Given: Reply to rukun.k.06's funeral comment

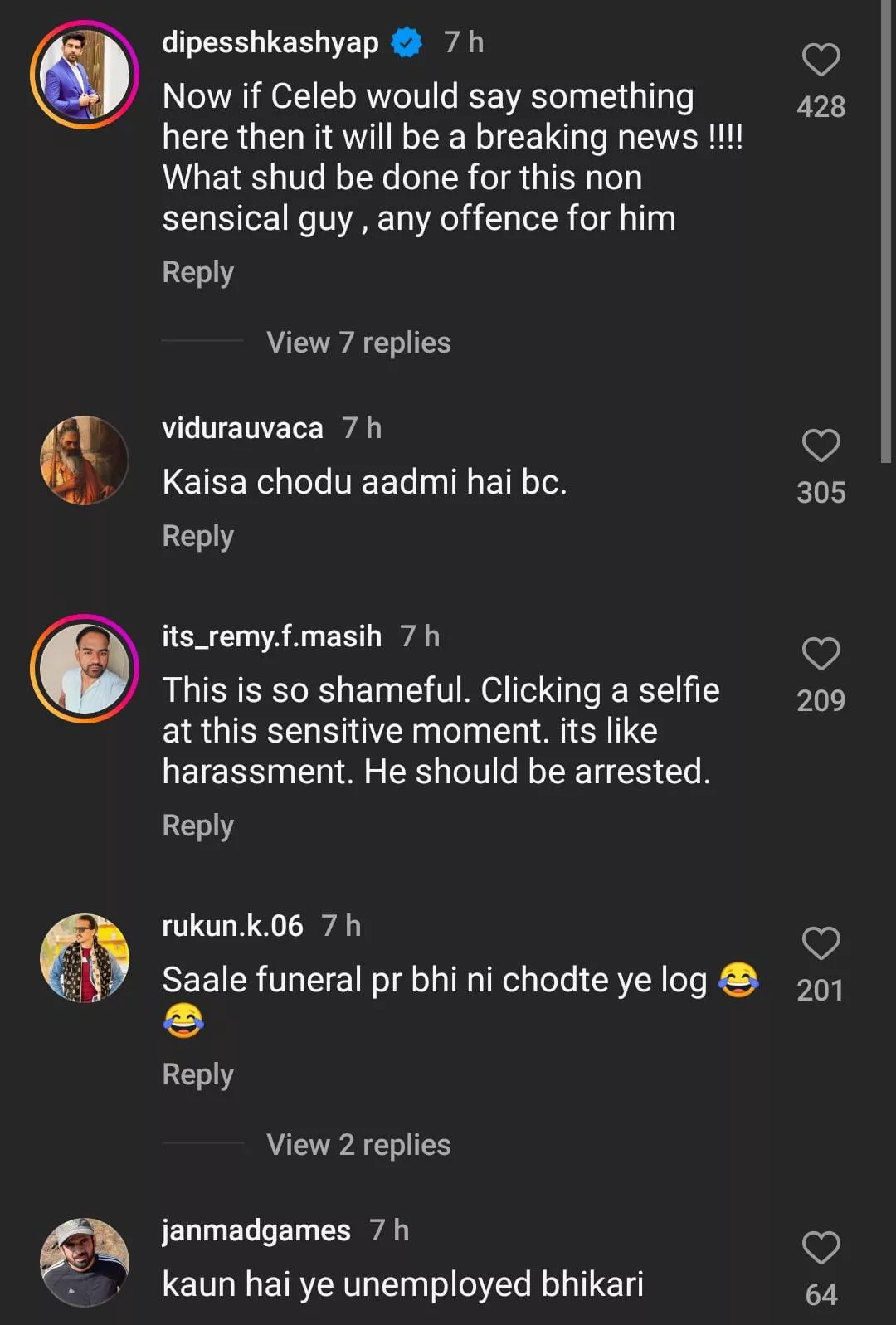Looking at the screenshot, I should [x=197, y=1074].
